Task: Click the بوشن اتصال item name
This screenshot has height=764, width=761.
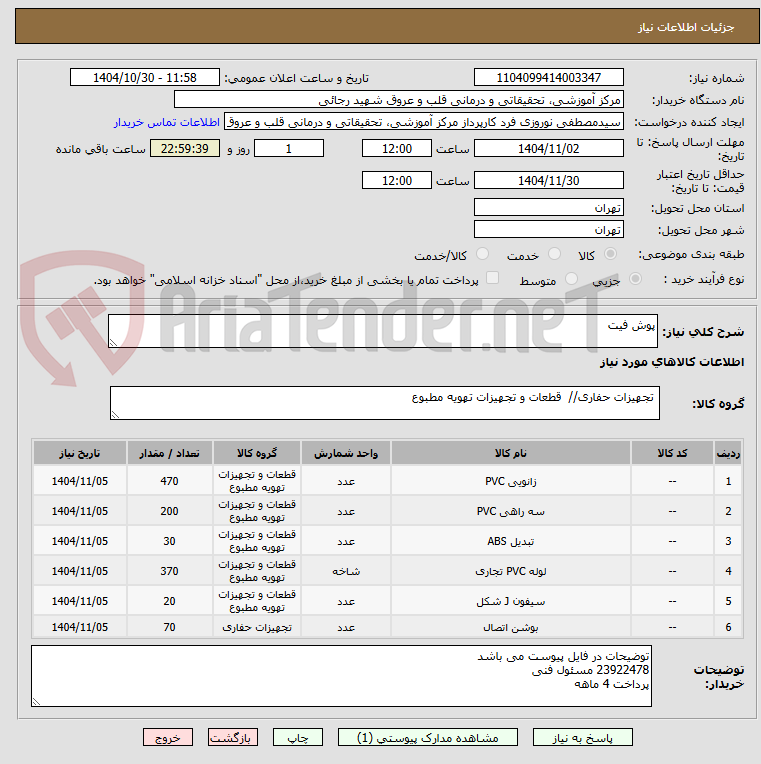Action: pyautogui.click(x=511, y=628)
